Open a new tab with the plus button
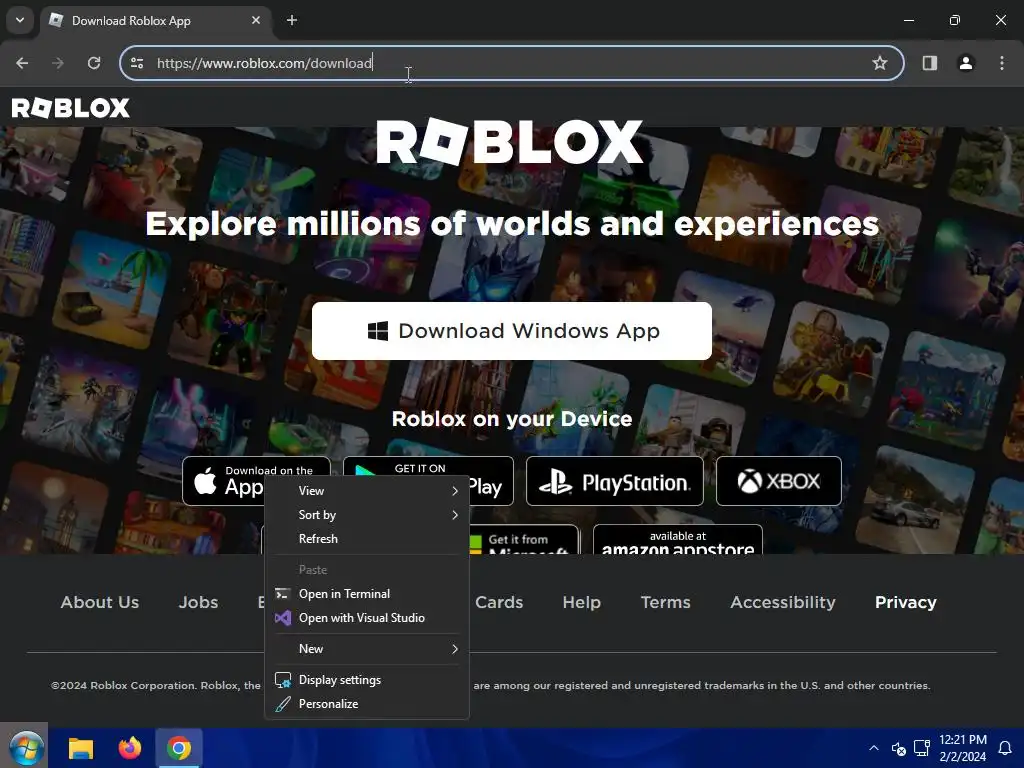 (x=292, y=20)
